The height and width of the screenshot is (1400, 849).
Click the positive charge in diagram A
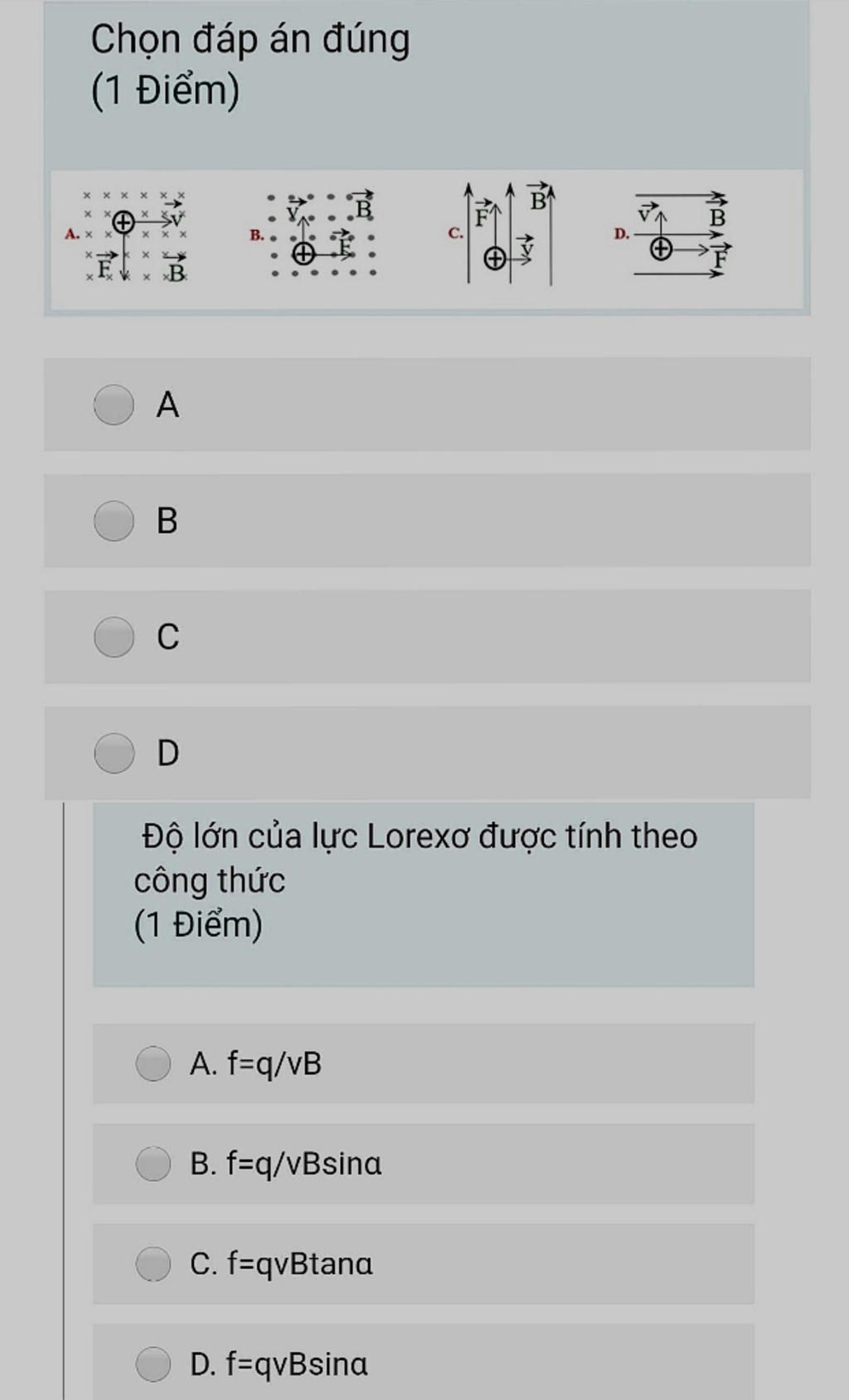pos(124,222)
